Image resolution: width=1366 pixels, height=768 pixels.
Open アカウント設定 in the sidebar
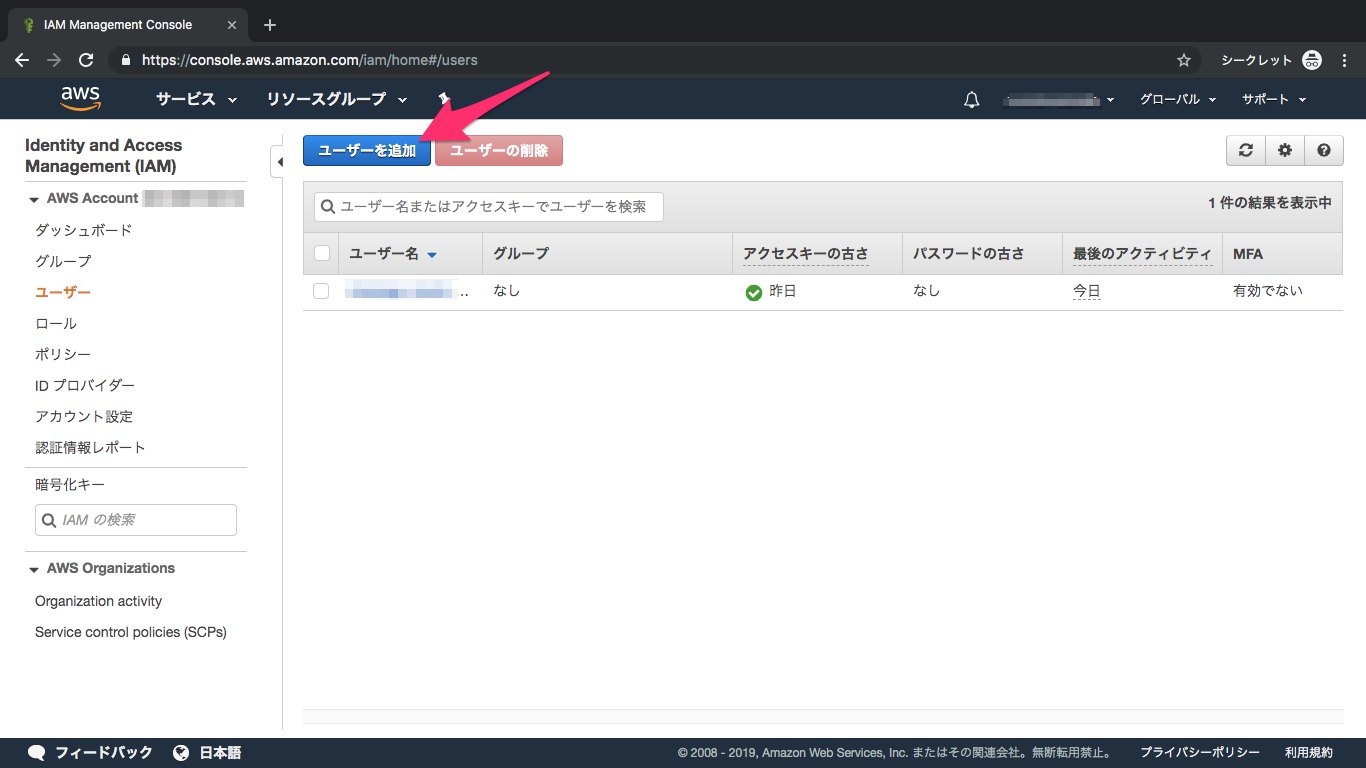click(x=84, y=416)
